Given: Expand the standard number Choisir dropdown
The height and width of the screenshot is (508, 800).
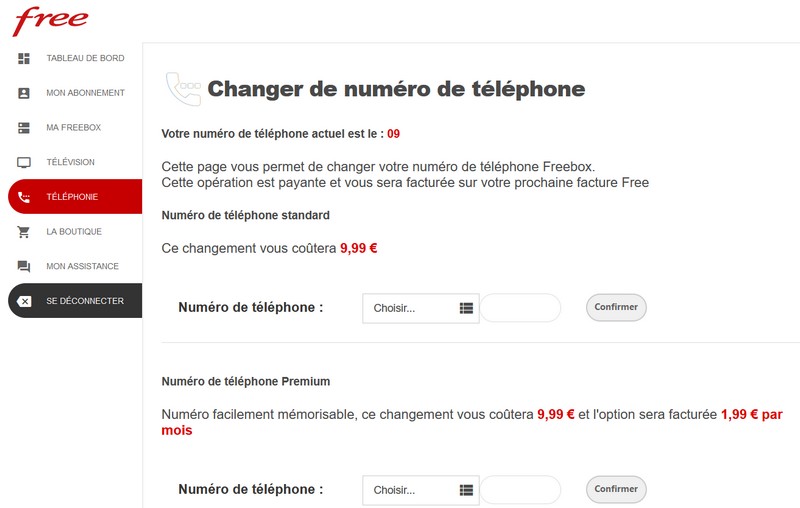Looking at the screenshot, I should tap(421, 308).
